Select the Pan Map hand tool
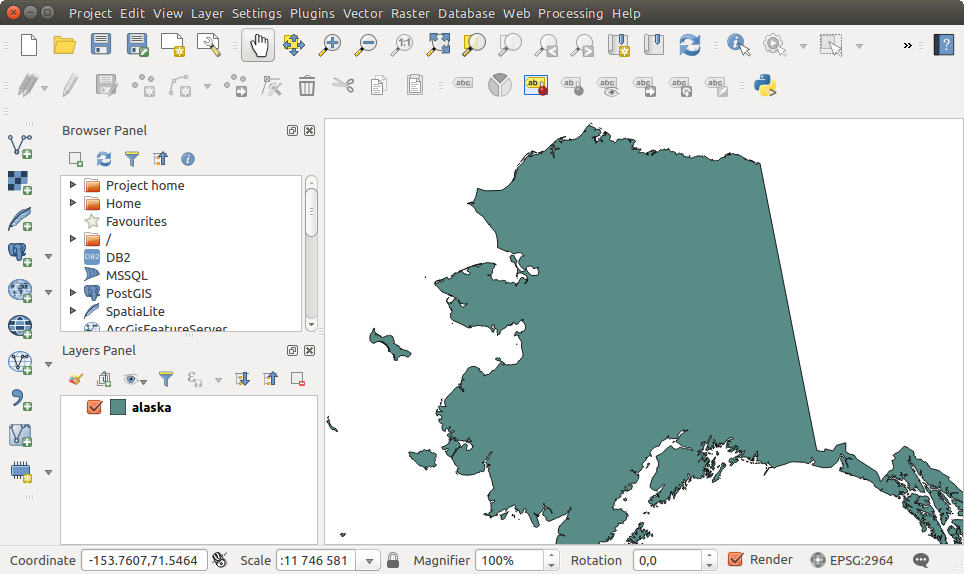The height and width of the screenshot is (574, 964). [259, 45]
